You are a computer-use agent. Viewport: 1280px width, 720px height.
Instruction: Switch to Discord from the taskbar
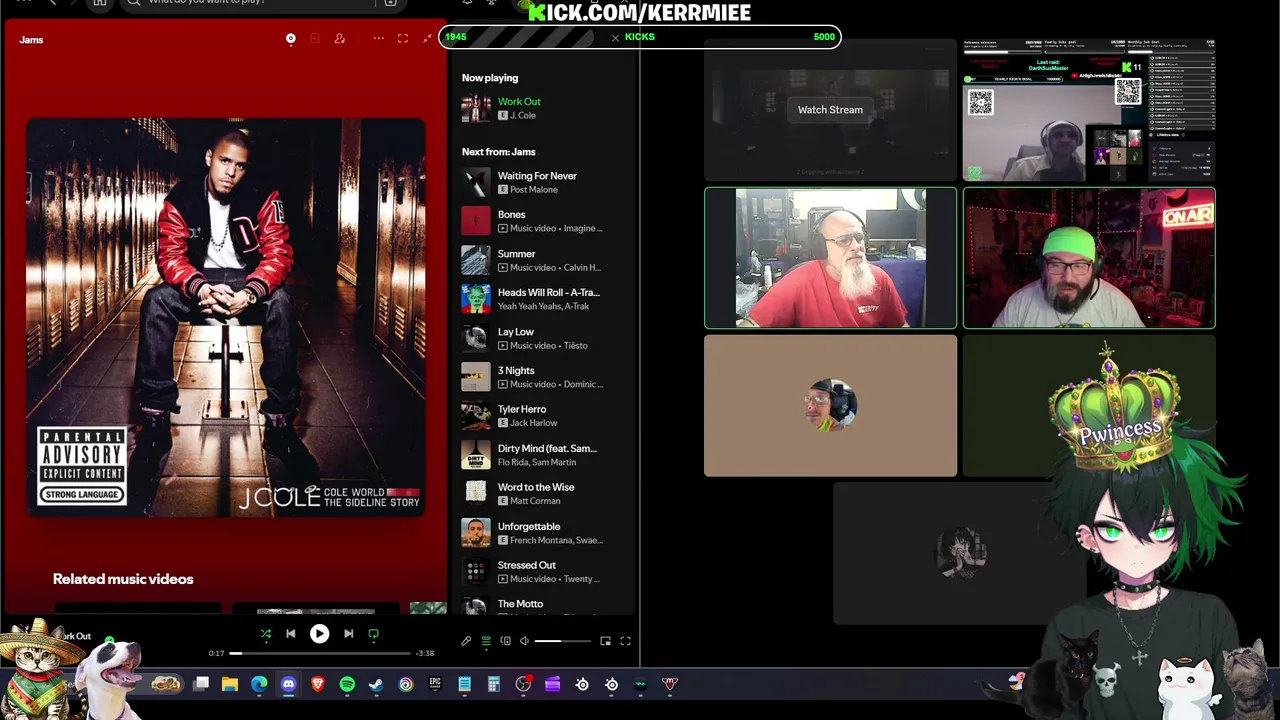click(289, 684)
